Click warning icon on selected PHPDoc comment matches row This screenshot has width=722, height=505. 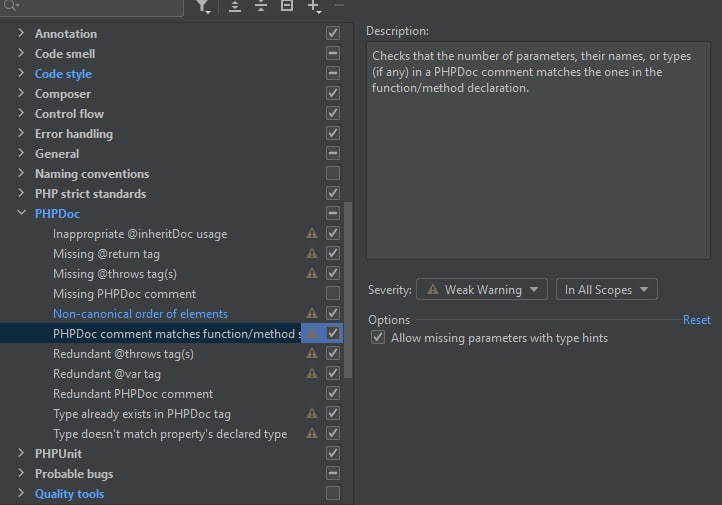pyautogui.click(x=312, y=333)
